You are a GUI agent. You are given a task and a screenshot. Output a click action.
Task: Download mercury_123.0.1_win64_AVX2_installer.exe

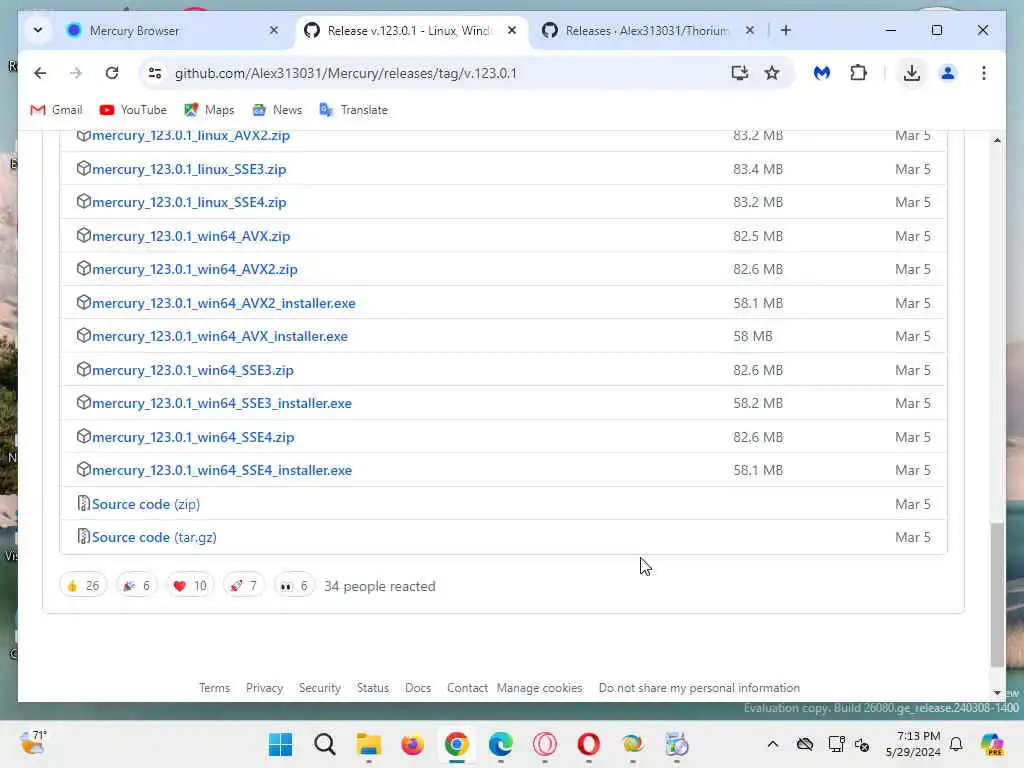(x=223, y=303)
